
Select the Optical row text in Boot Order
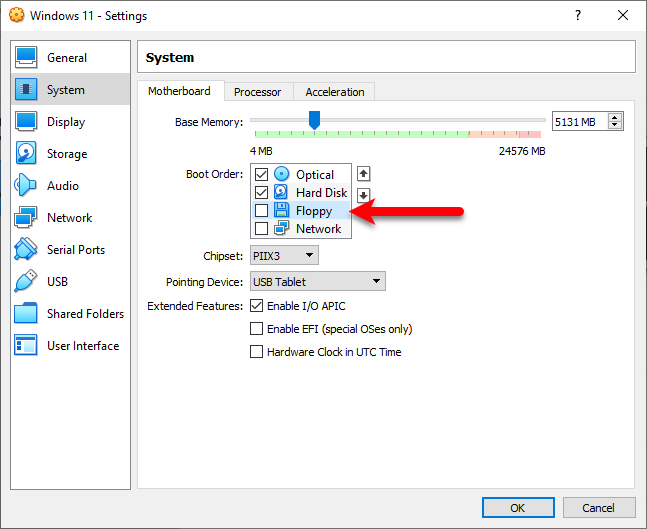315,175
